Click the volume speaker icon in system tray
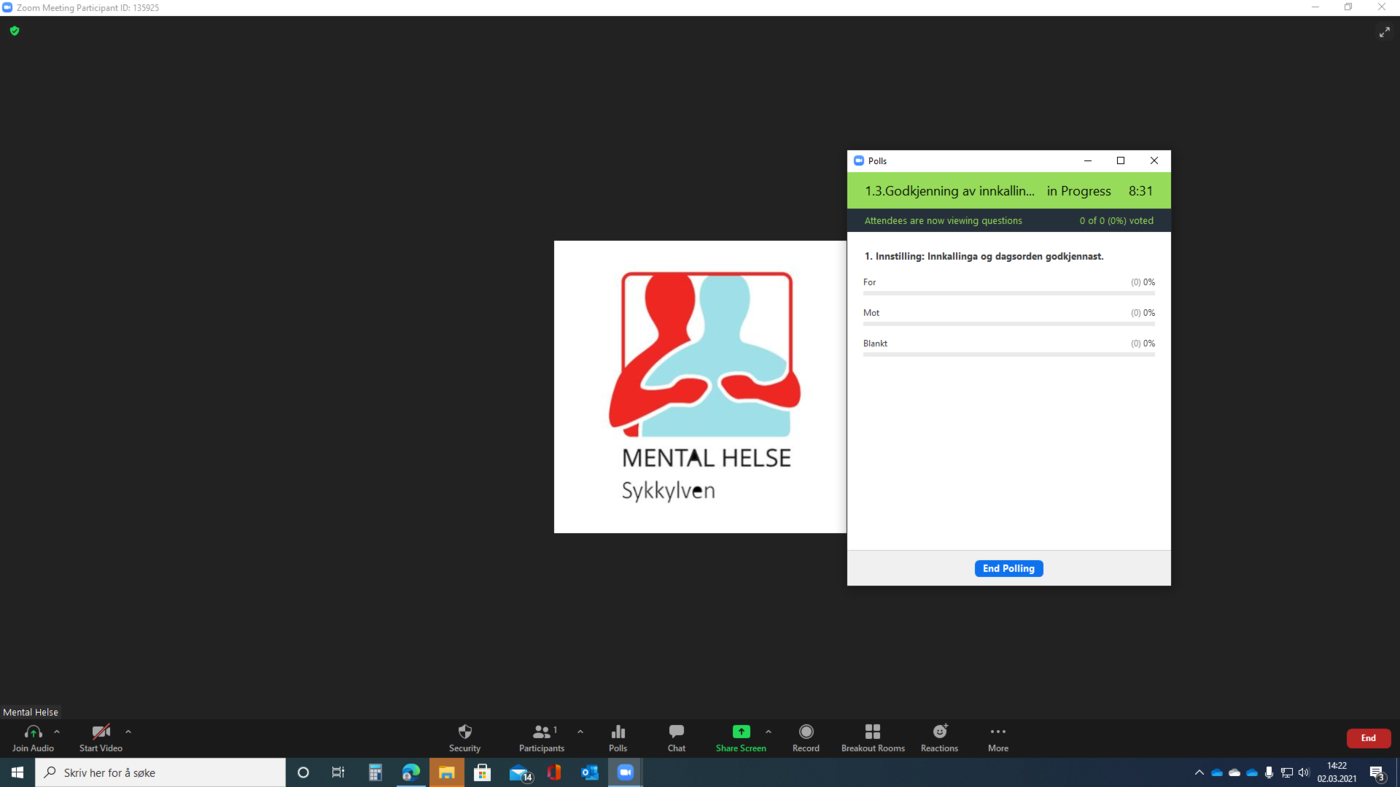Viewport: 1400px width, 787px height. point(1304,772)
